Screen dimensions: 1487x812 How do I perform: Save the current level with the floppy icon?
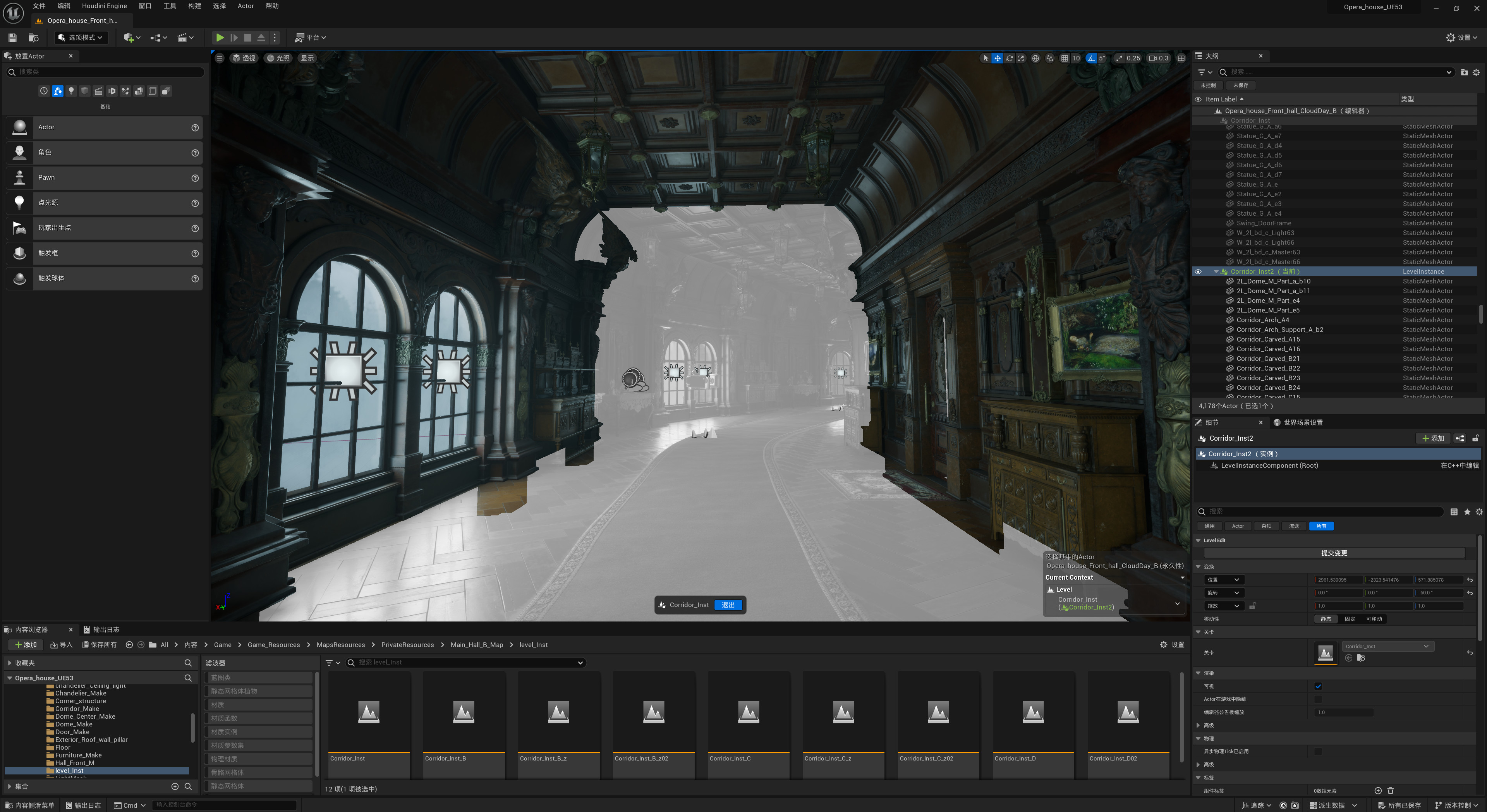coord(12,38)
